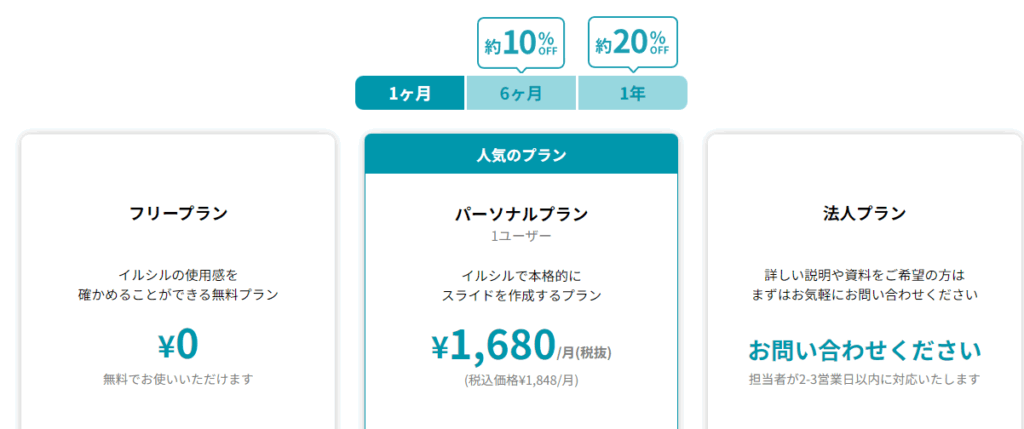This screenshot has height=429, width=1024.
Task: Select the 1ヶ月 billing period tab
Action: [x=410, y=93]
